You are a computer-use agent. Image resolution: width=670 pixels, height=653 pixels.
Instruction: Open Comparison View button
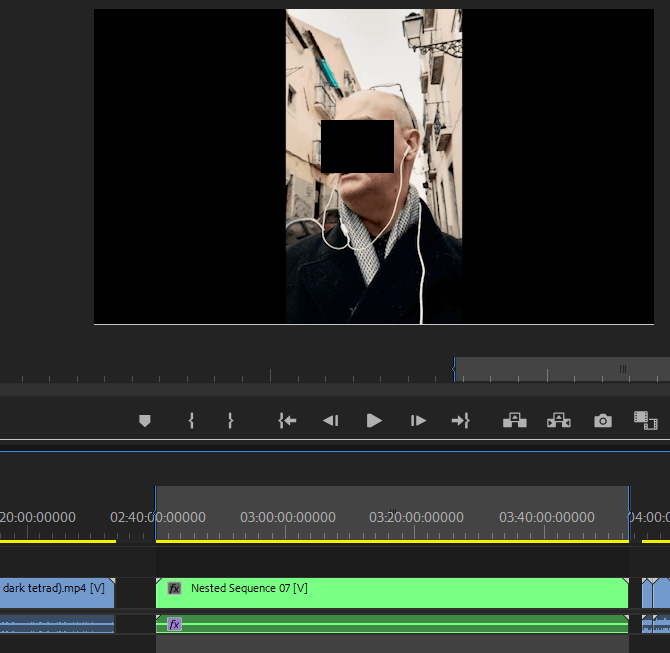645,421
